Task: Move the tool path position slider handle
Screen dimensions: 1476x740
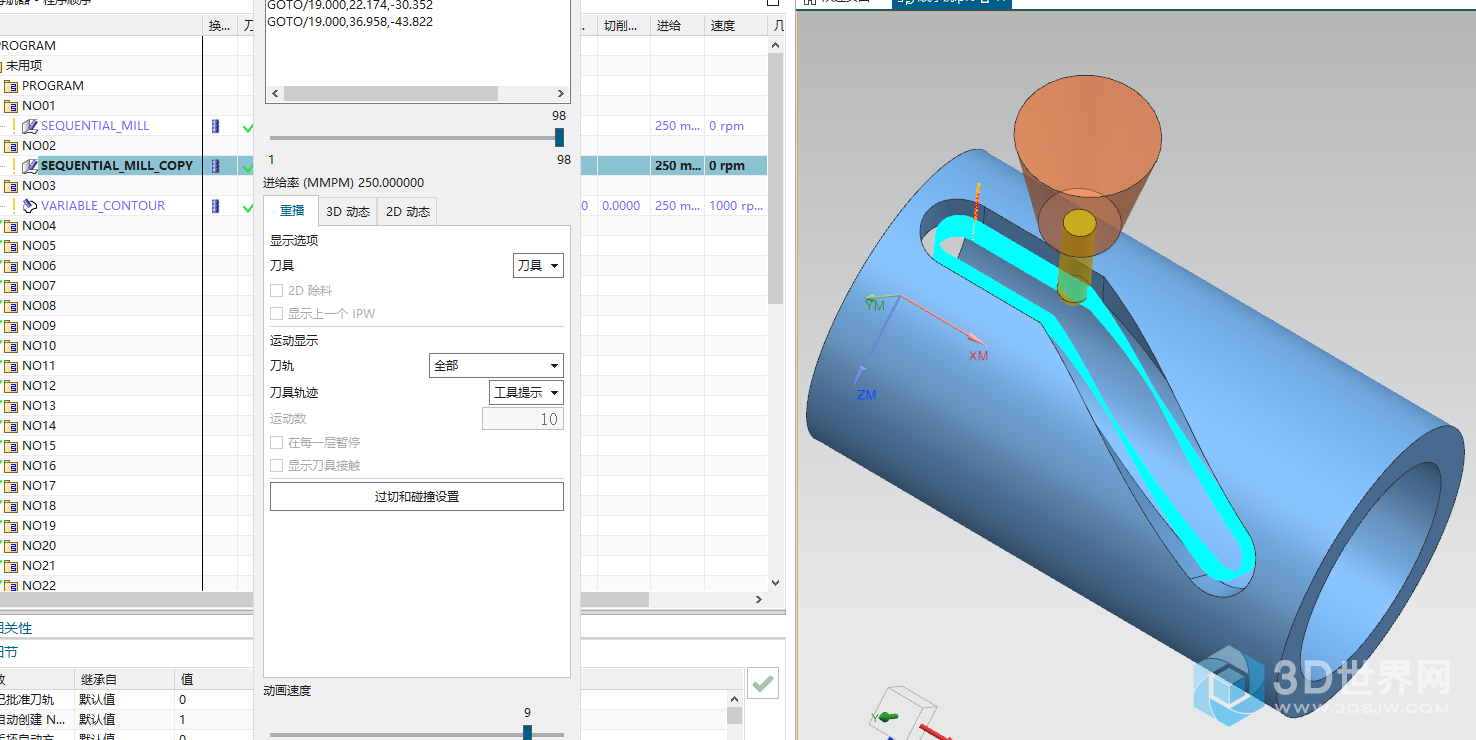Action: point(559,137)
